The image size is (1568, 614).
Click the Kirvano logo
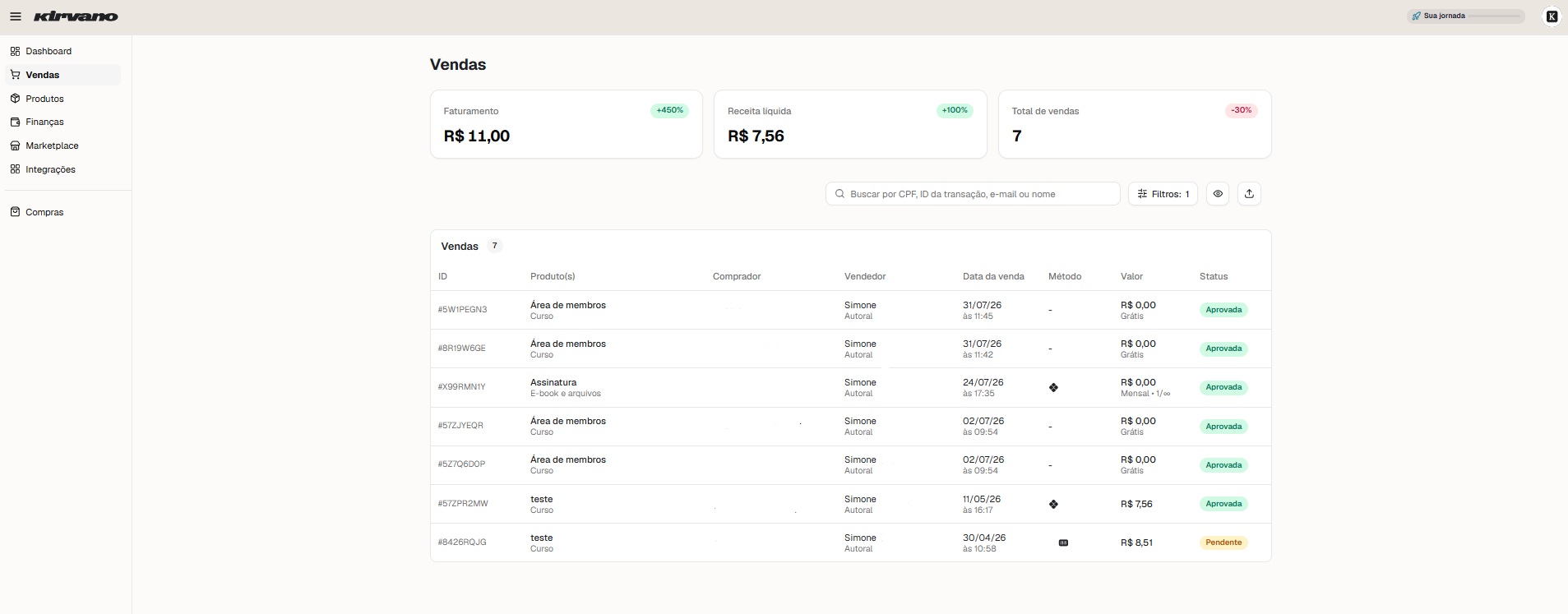coord(76,16)
